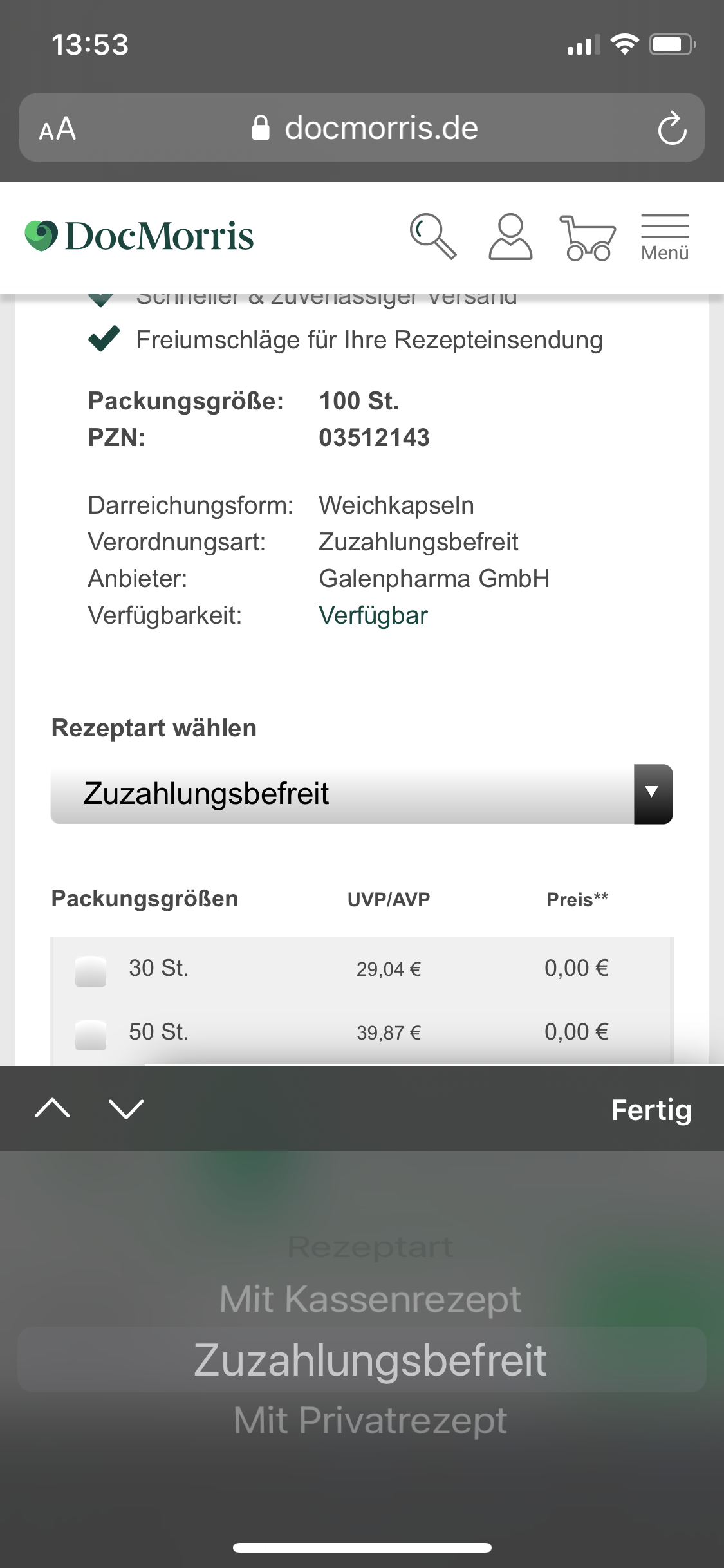Select the 50 St. pack size checkbox
Screen dimensions: 724x1568
(90, 1033)
